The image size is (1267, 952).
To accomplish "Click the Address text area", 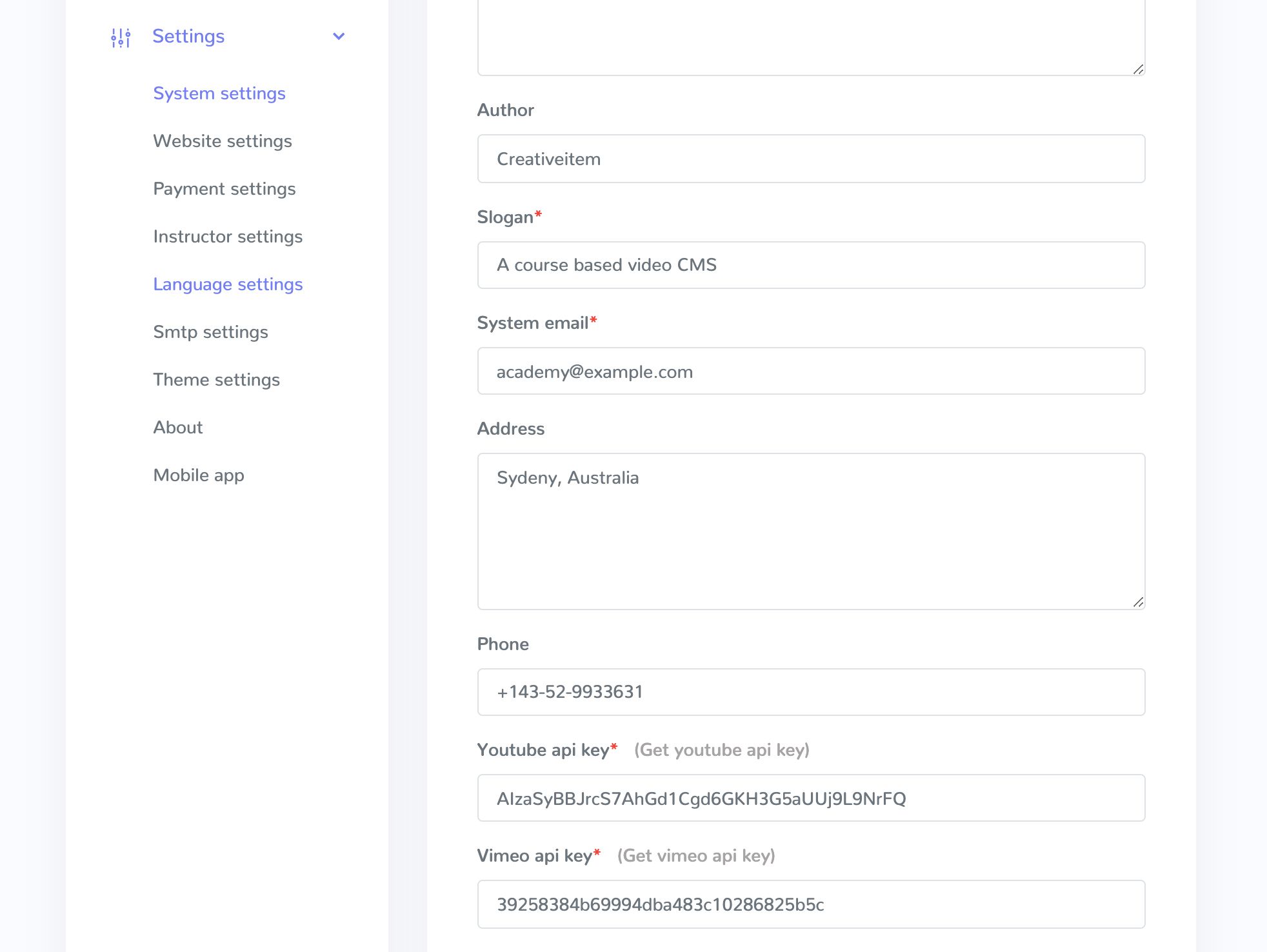I will [811, 531].
